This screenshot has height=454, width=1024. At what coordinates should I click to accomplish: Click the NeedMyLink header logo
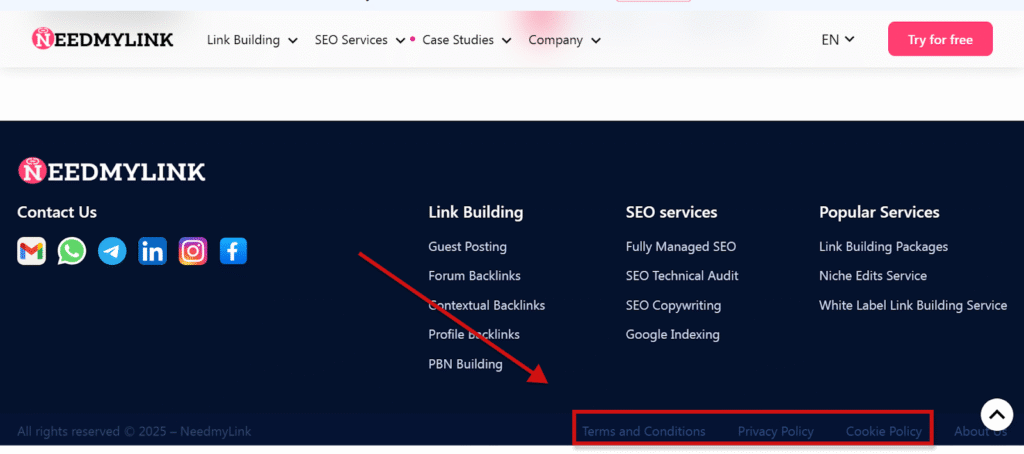click(x=102, y=39)
